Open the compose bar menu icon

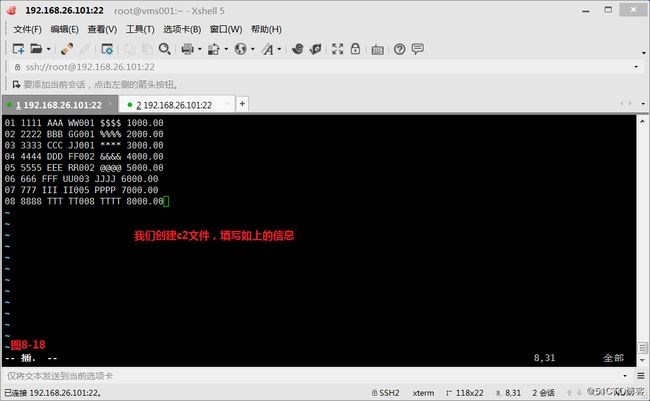(641, 376)
